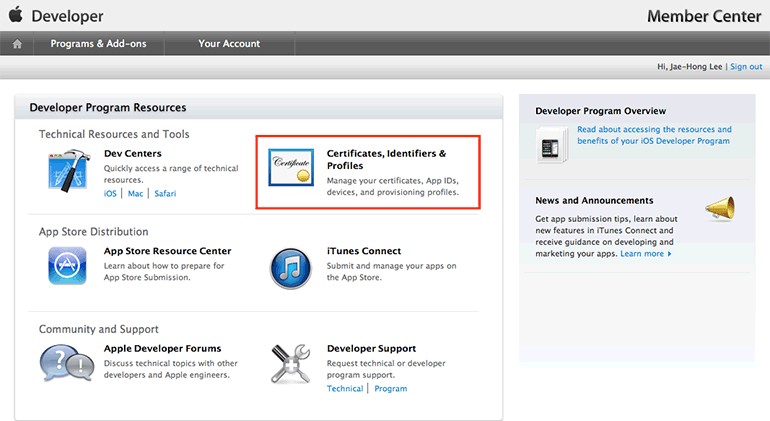Open the Programs & Add-ons menu

click(98, 44)
